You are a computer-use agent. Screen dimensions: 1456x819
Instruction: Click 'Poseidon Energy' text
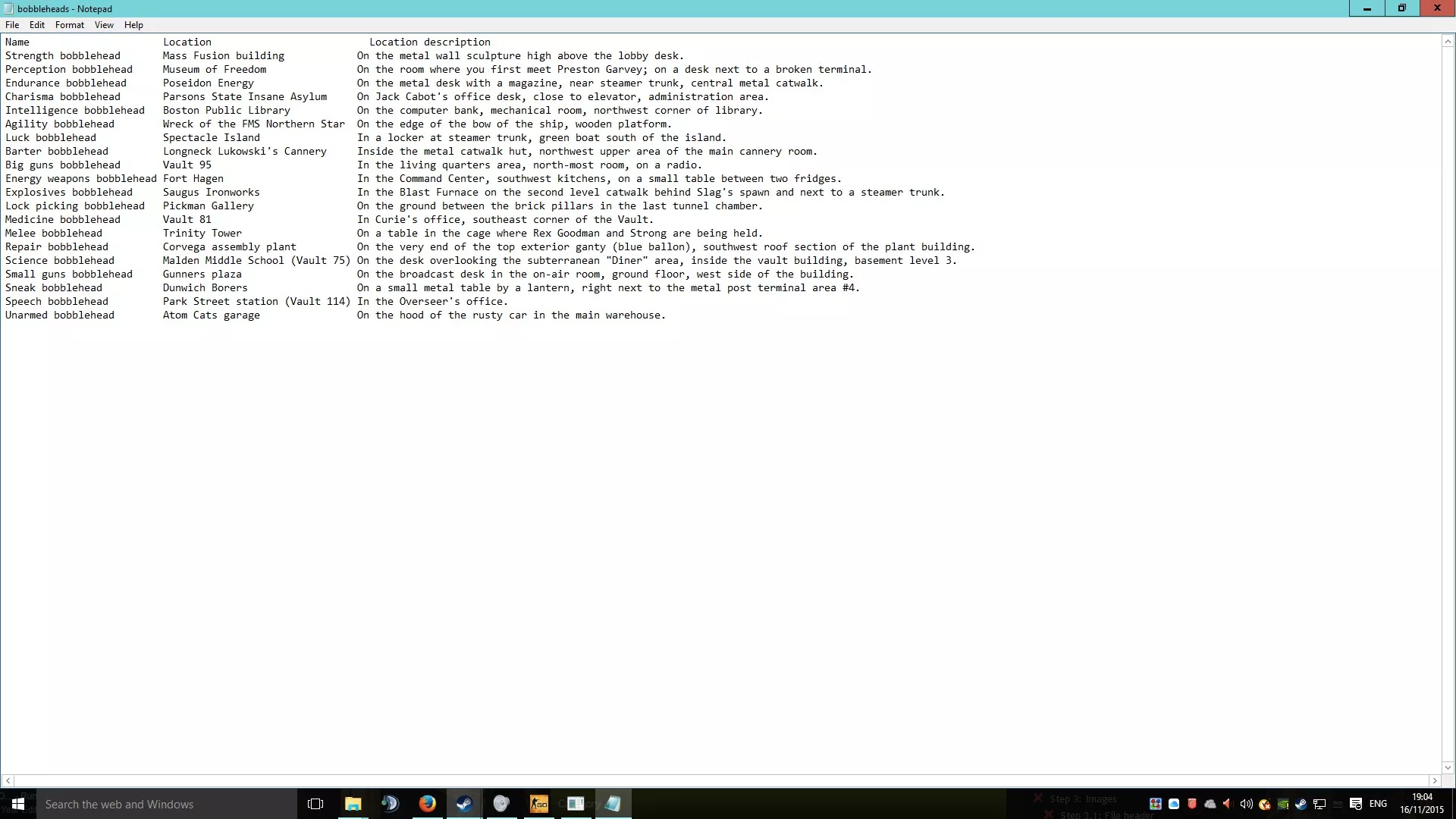pos(209,83)
